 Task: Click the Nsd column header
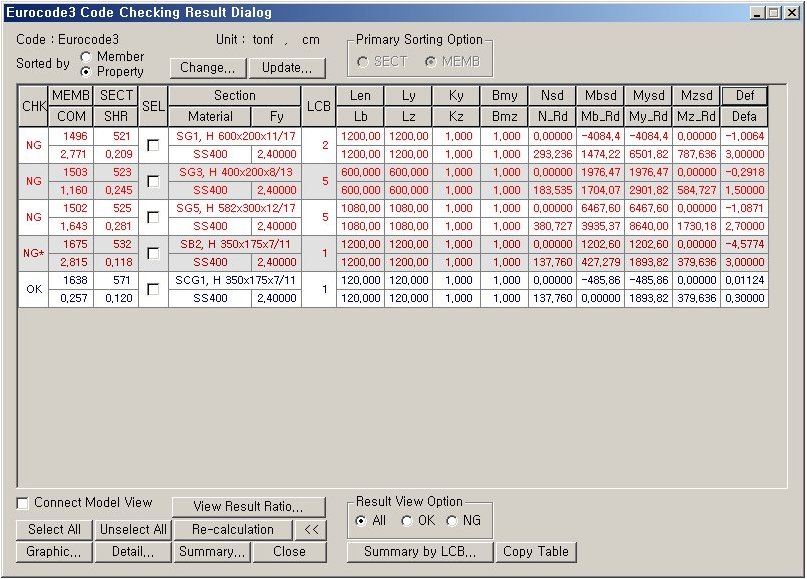(x=552, y=96)
